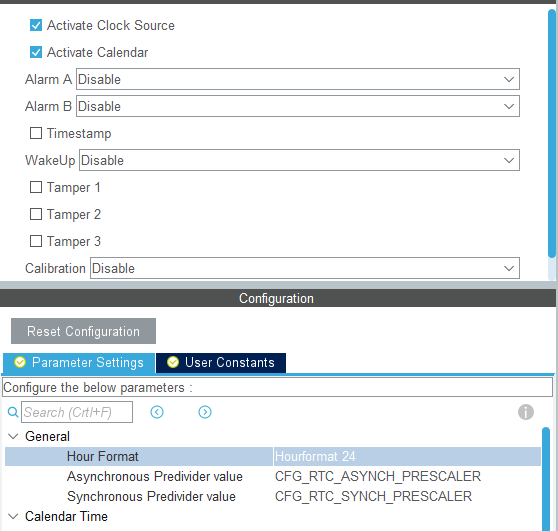Open the parameter info icon

point(526,412)
